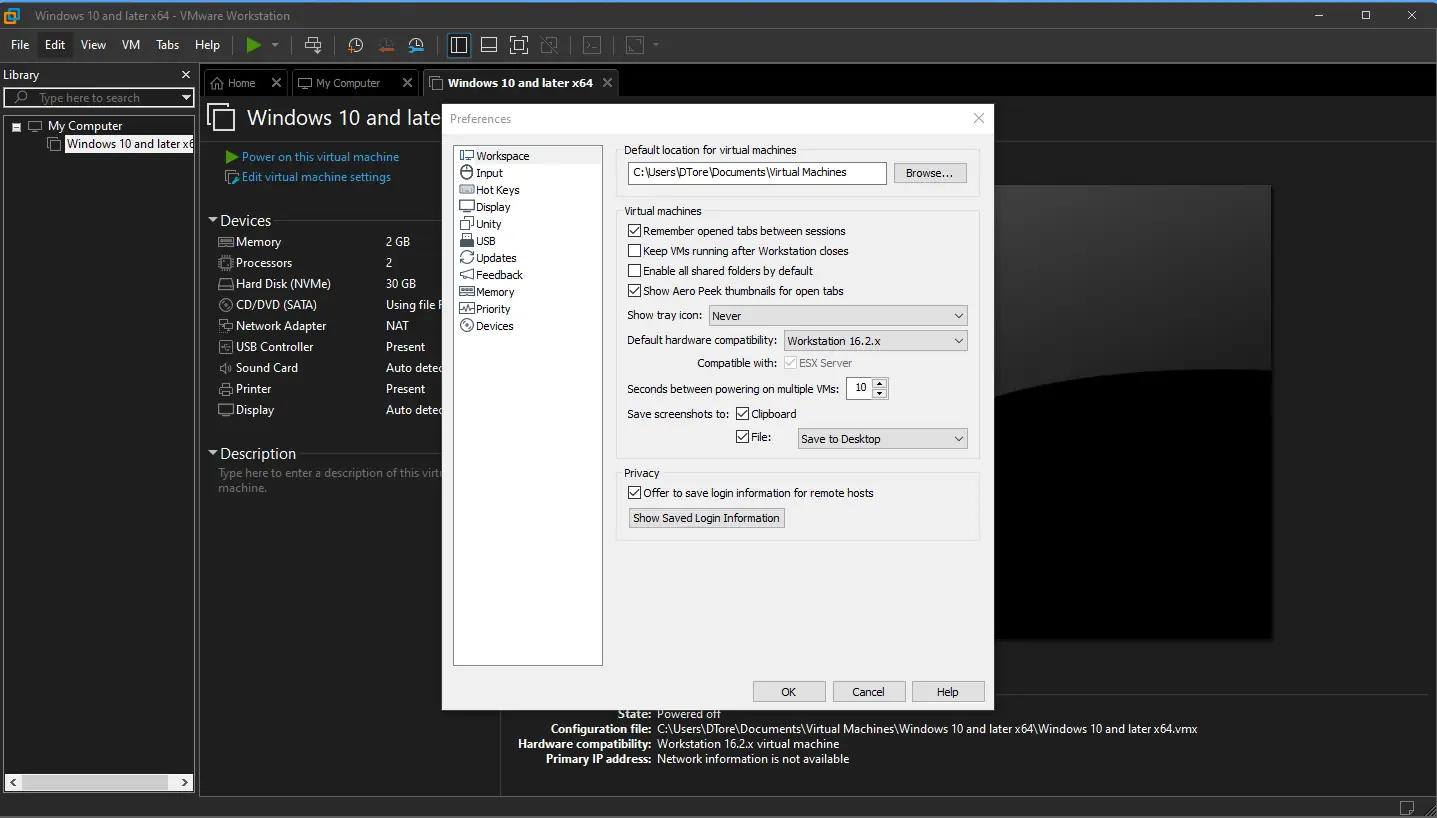This screenshot has height=818, width=1437.
Task: Open the Feedback category in Preferences
Action: tap(499, 275)
